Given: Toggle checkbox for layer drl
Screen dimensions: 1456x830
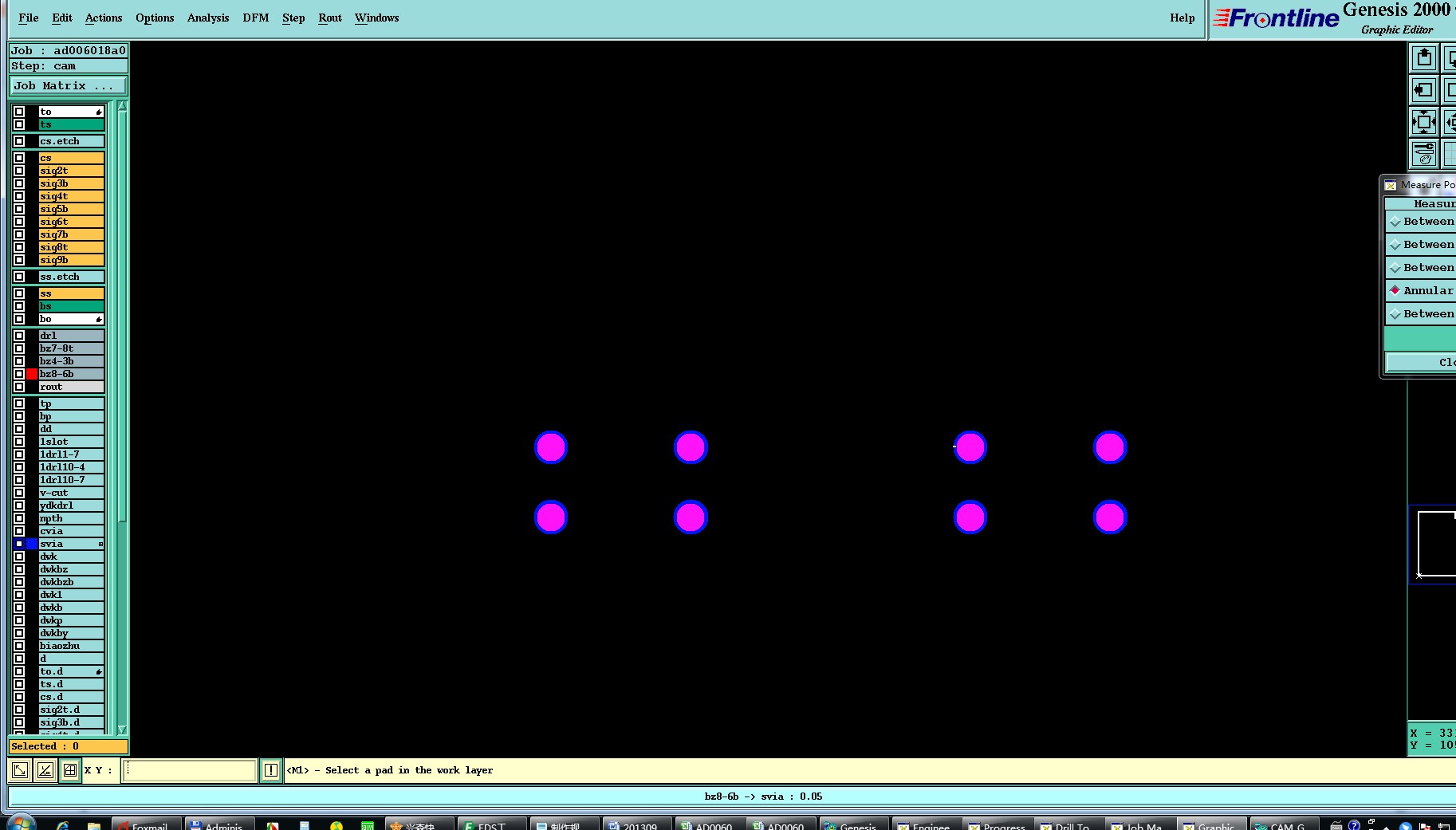Looking at the screenshot, I should coord(19,336).
